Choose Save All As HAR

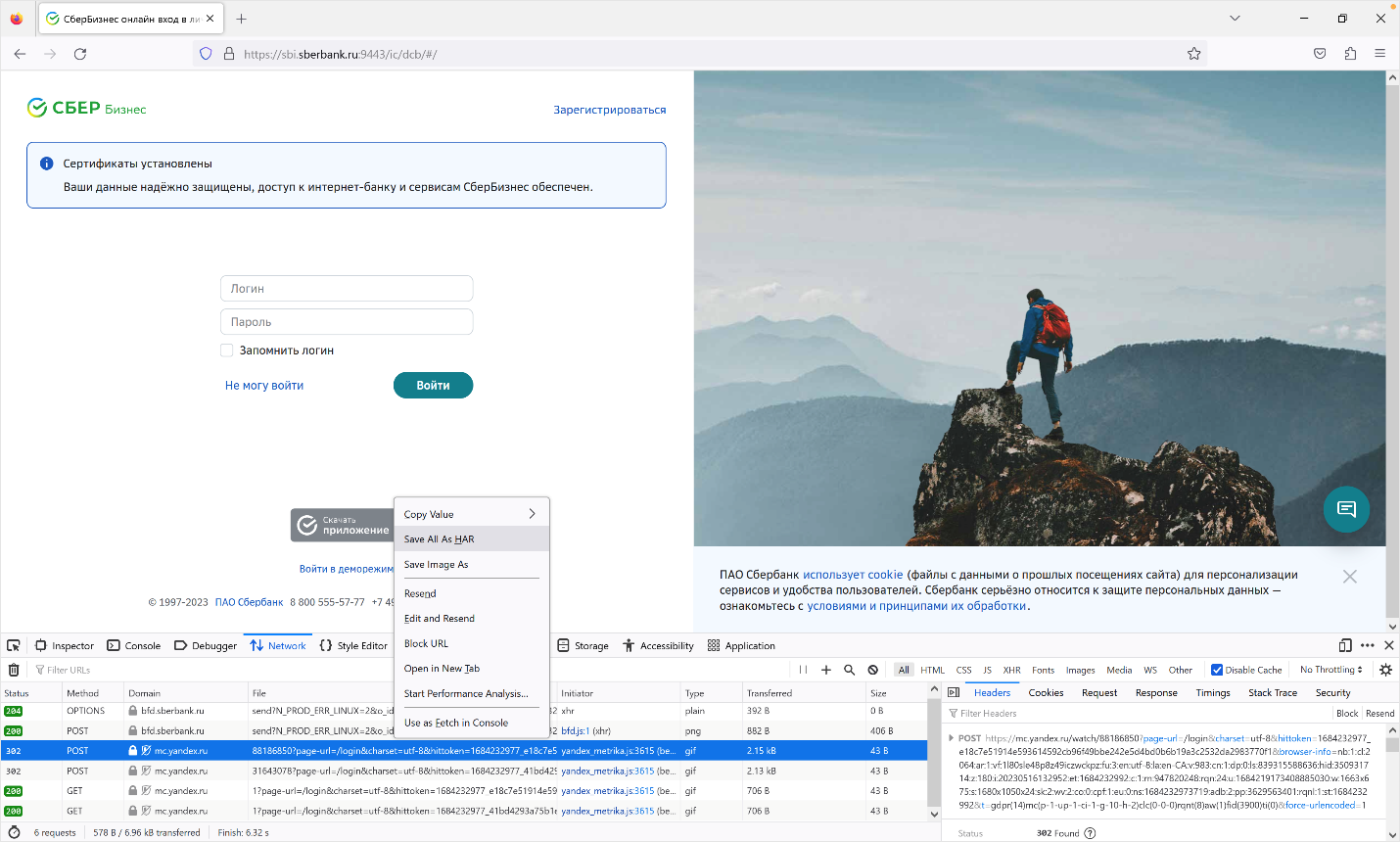[471, 539]
